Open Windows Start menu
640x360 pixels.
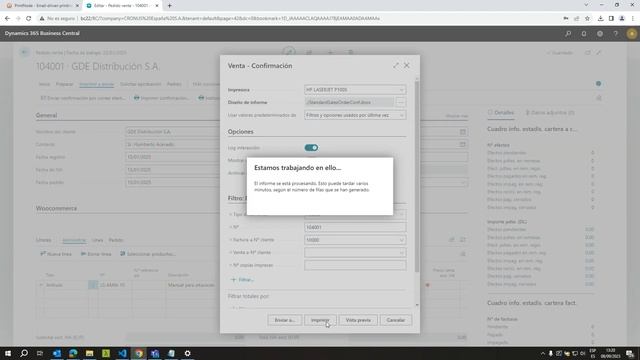coord(8,353)
